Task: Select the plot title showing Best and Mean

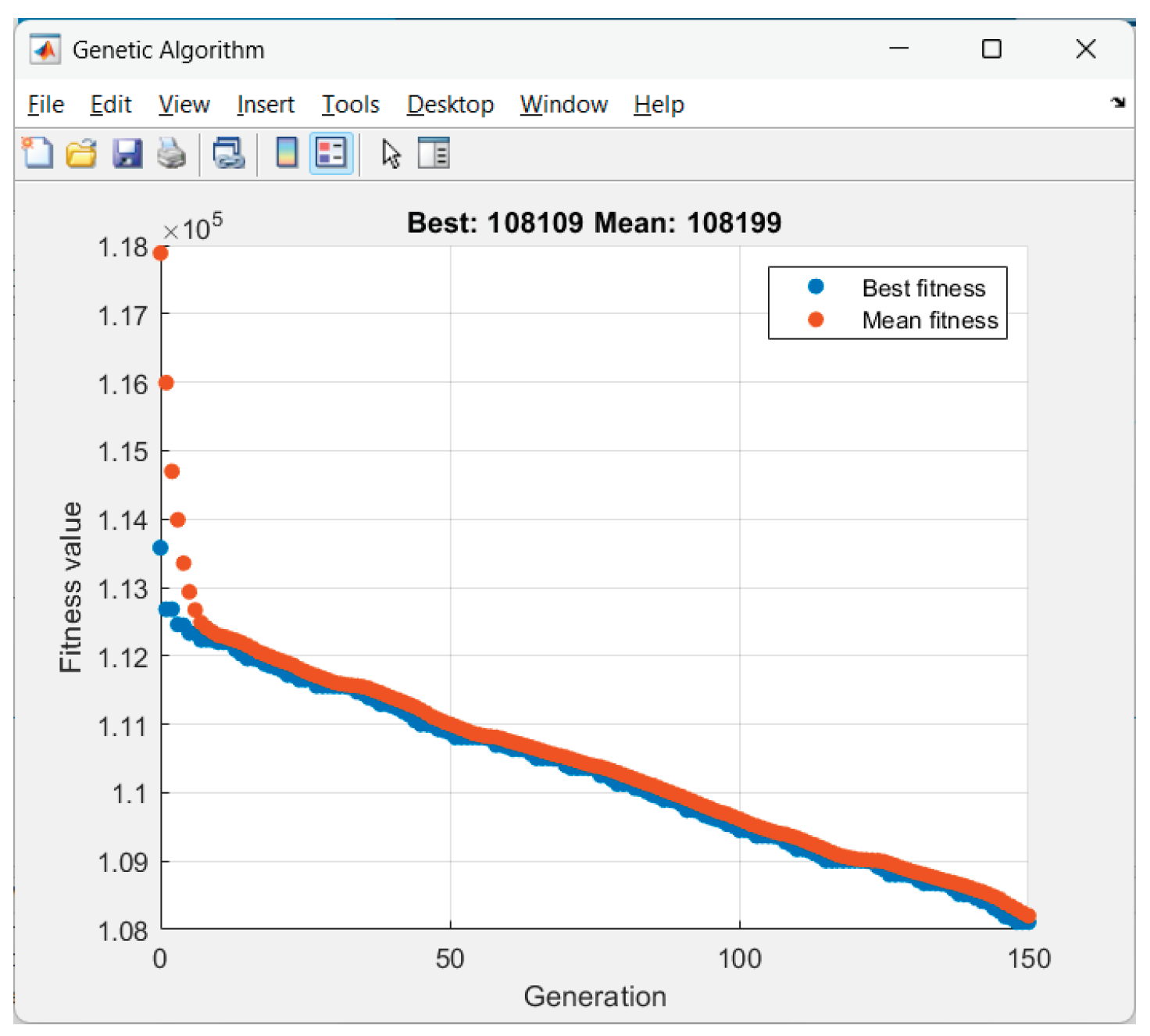Action: pyautogui.click(x=594, y=223)
